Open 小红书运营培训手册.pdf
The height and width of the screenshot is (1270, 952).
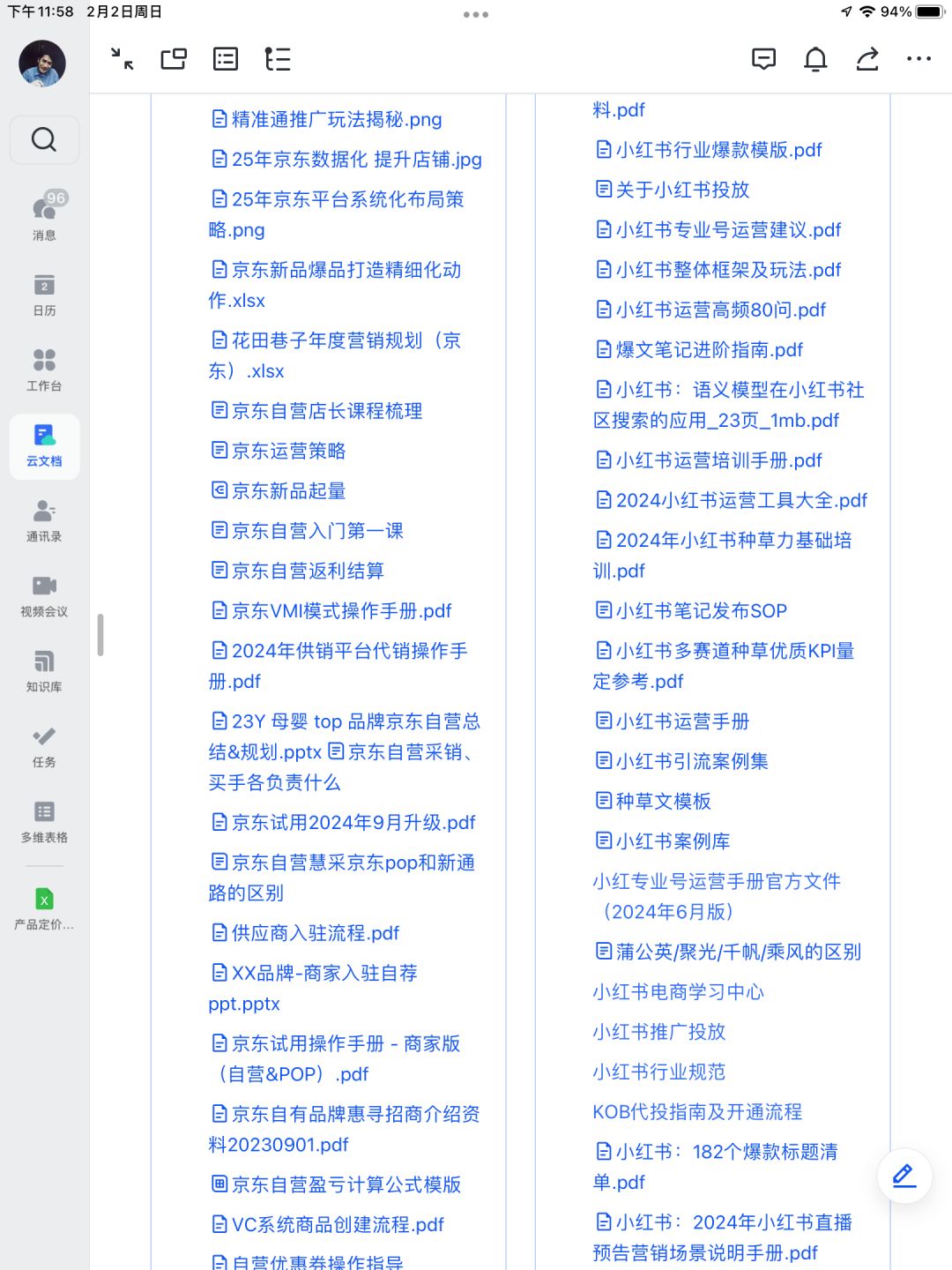[x=710, y=459]
